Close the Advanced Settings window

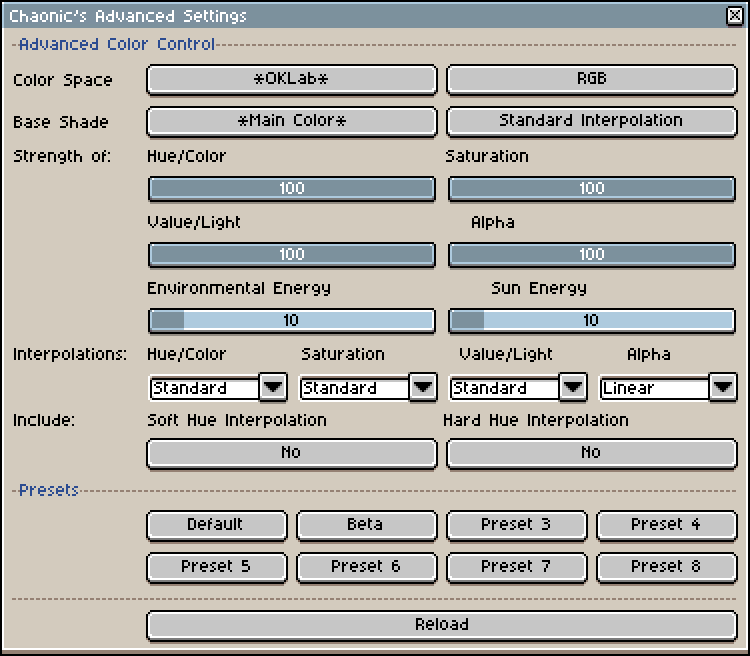pyautogui.click(x=735, y=16)
